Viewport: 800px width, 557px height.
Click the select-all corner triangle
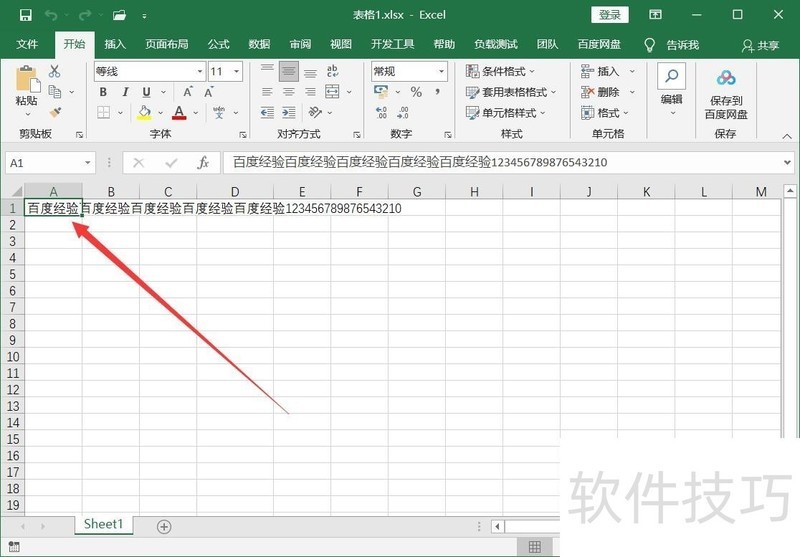coord(16,191)
